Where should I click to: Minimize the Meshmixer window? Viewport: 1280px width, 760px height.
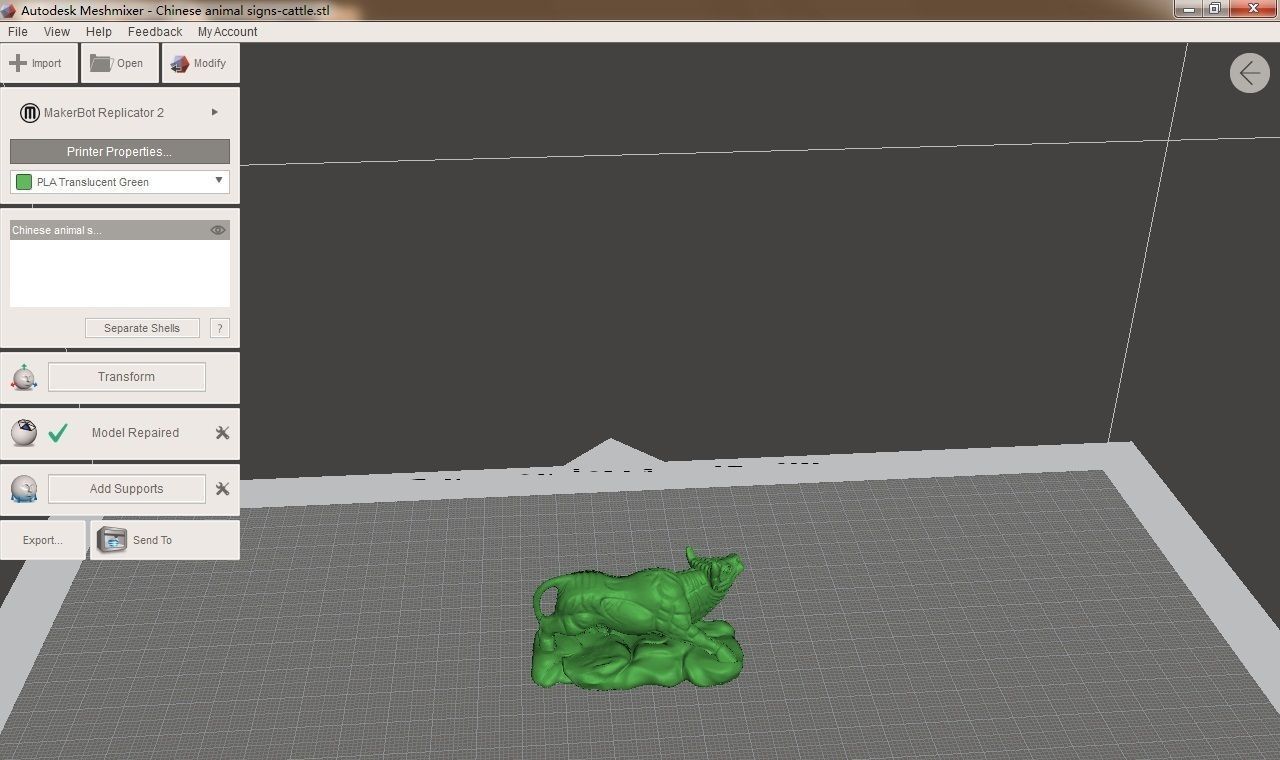pos(1188,9)
